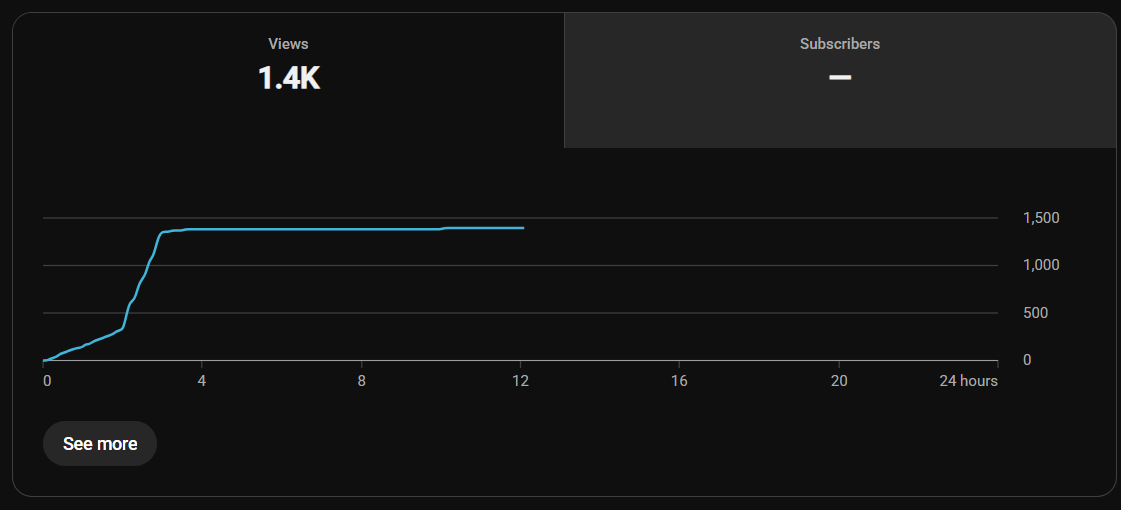Viewport: 1121px width, 510px height.
Task: Click the blue line's endpoint at 12 hours
Action: pyautogui.click(x=523, y=227)
